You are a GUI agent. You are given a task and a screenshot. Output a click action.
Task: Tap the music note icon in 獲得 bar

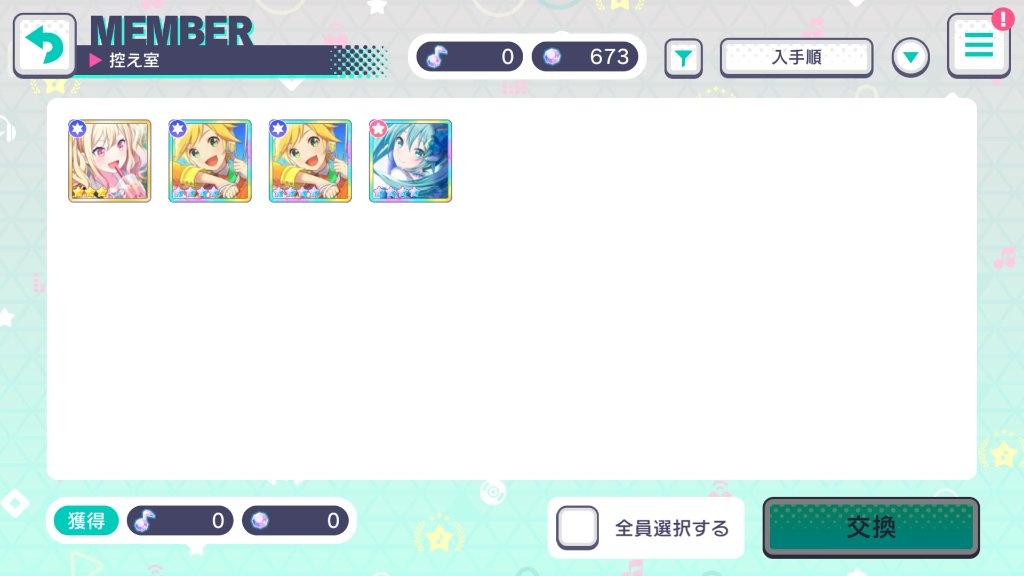click(x=144, y=520)
